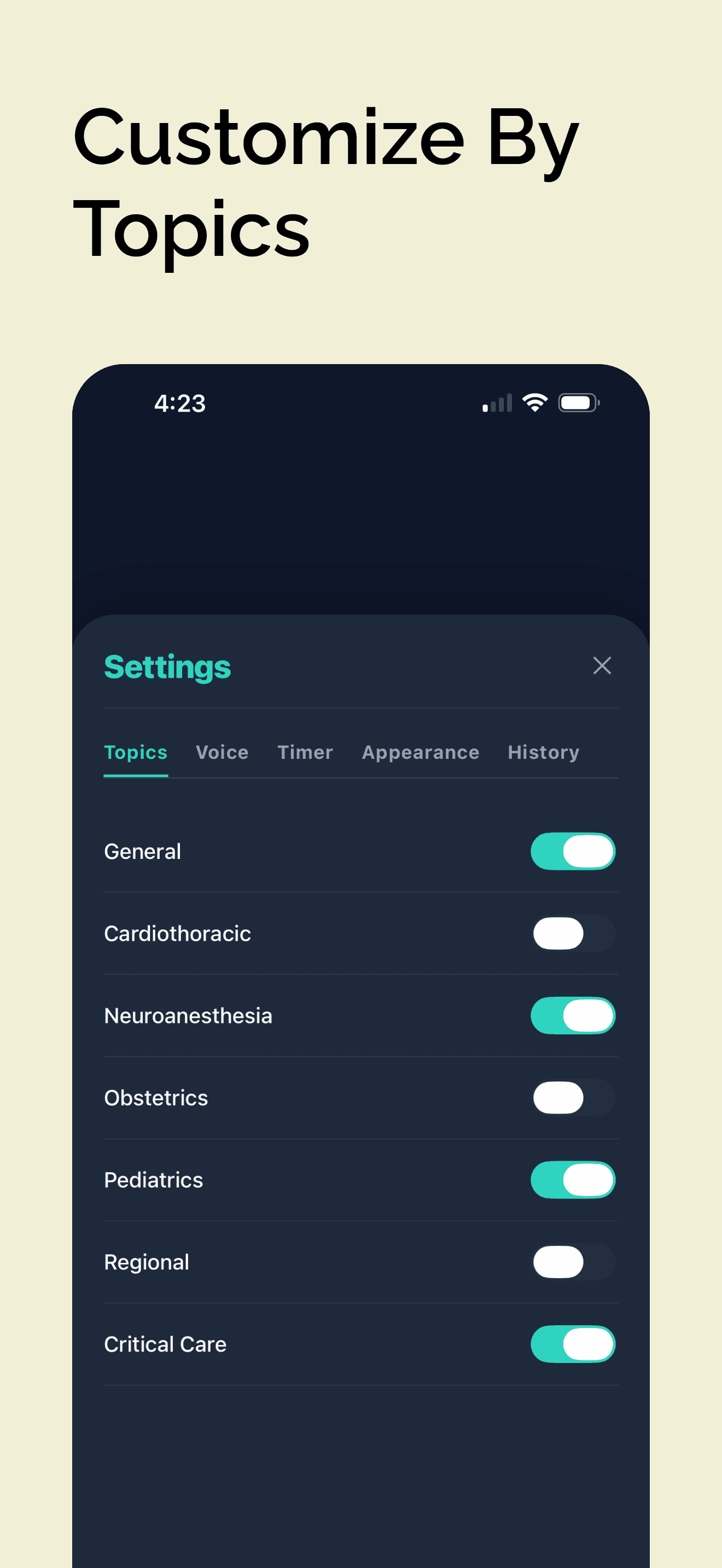722x1568 pixels.
Task: Enable the Obstetrics topic
Action: (x=572, y=1097)
